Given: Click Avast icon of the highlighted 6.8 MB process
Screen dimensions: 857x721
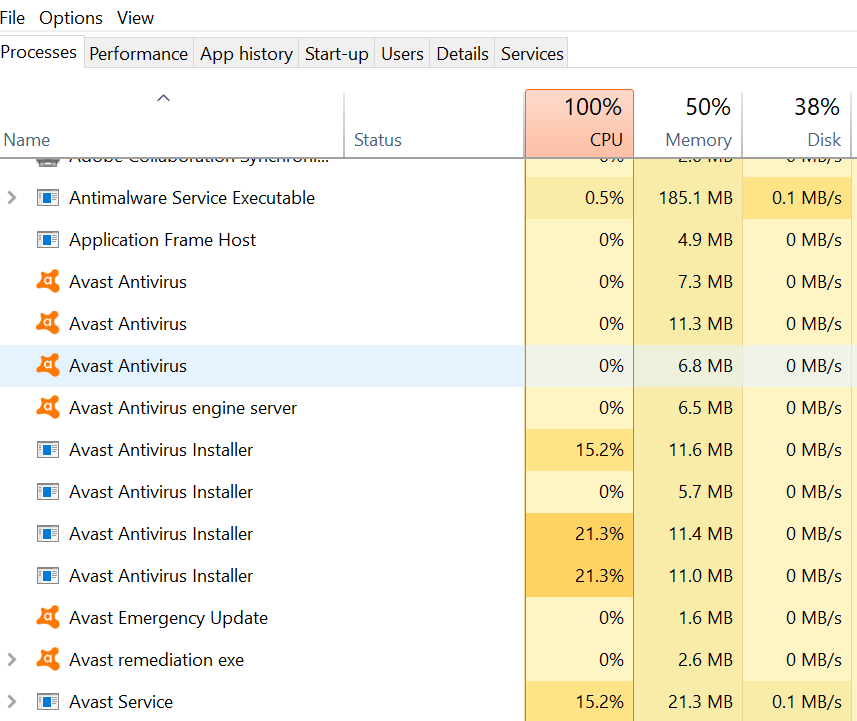Looking at the screenshot, I should (x=48, y=365).
